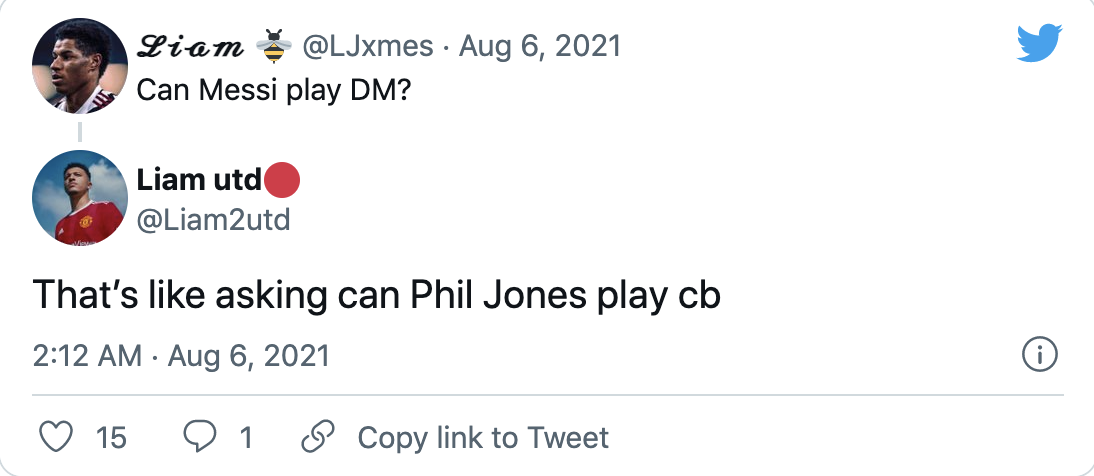Image resolution: width=1094 pixels, height=476 pixels.
Task: Open the tweet info circle icon
Action: [x=1040, y=355]
